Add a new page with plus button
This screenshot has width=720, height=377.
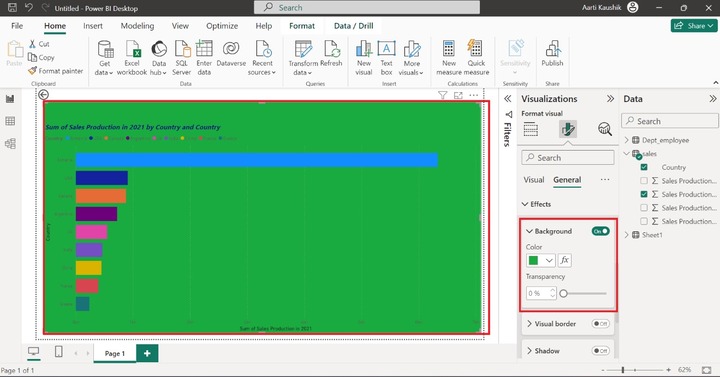click(147, 353)
